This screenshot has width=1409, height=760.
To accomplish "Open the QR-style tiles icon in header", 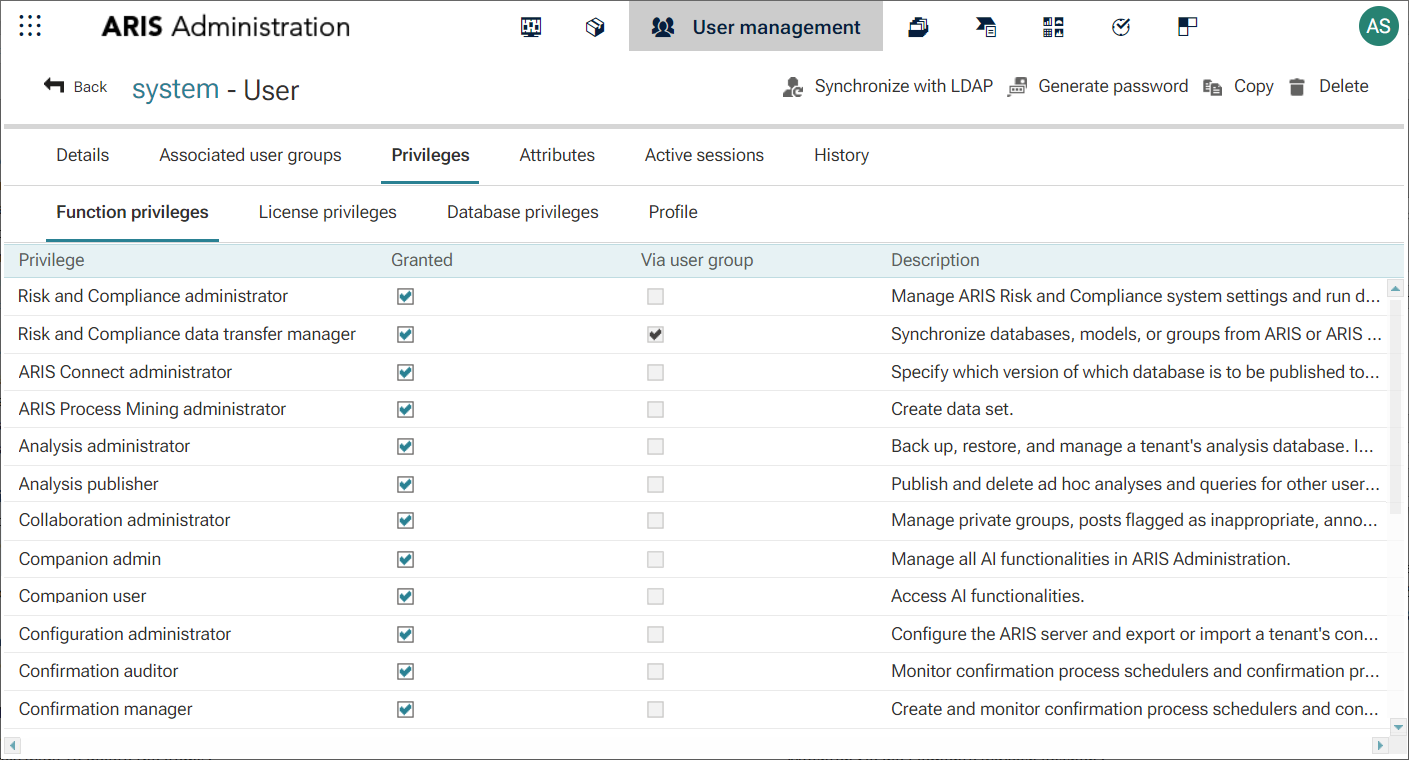I will (x=1053, y=27).
